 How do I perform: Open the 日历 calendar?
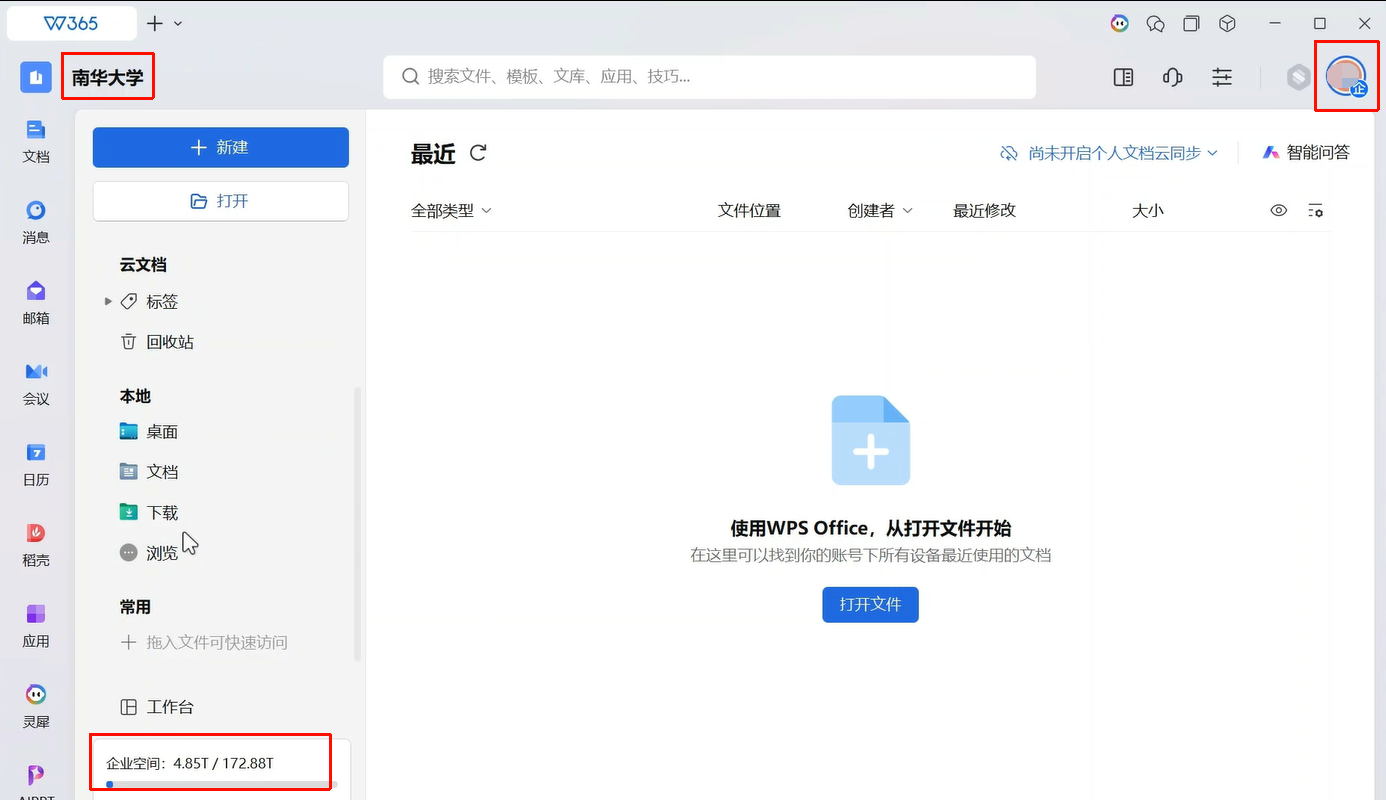(x=36, y=465)
